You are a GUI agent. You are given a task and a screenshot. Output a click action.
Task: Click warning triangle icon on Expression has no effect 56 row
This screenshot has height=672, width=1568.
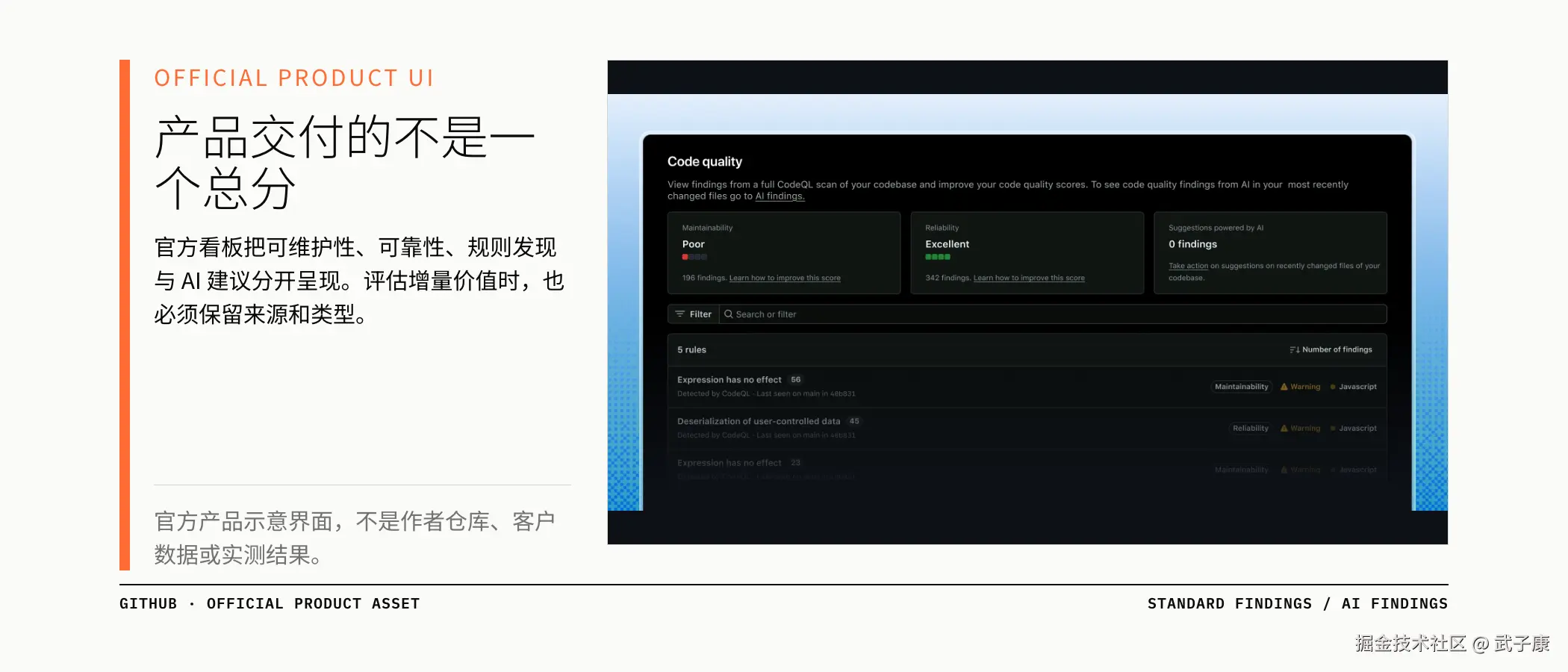(x=1284, y=387)
